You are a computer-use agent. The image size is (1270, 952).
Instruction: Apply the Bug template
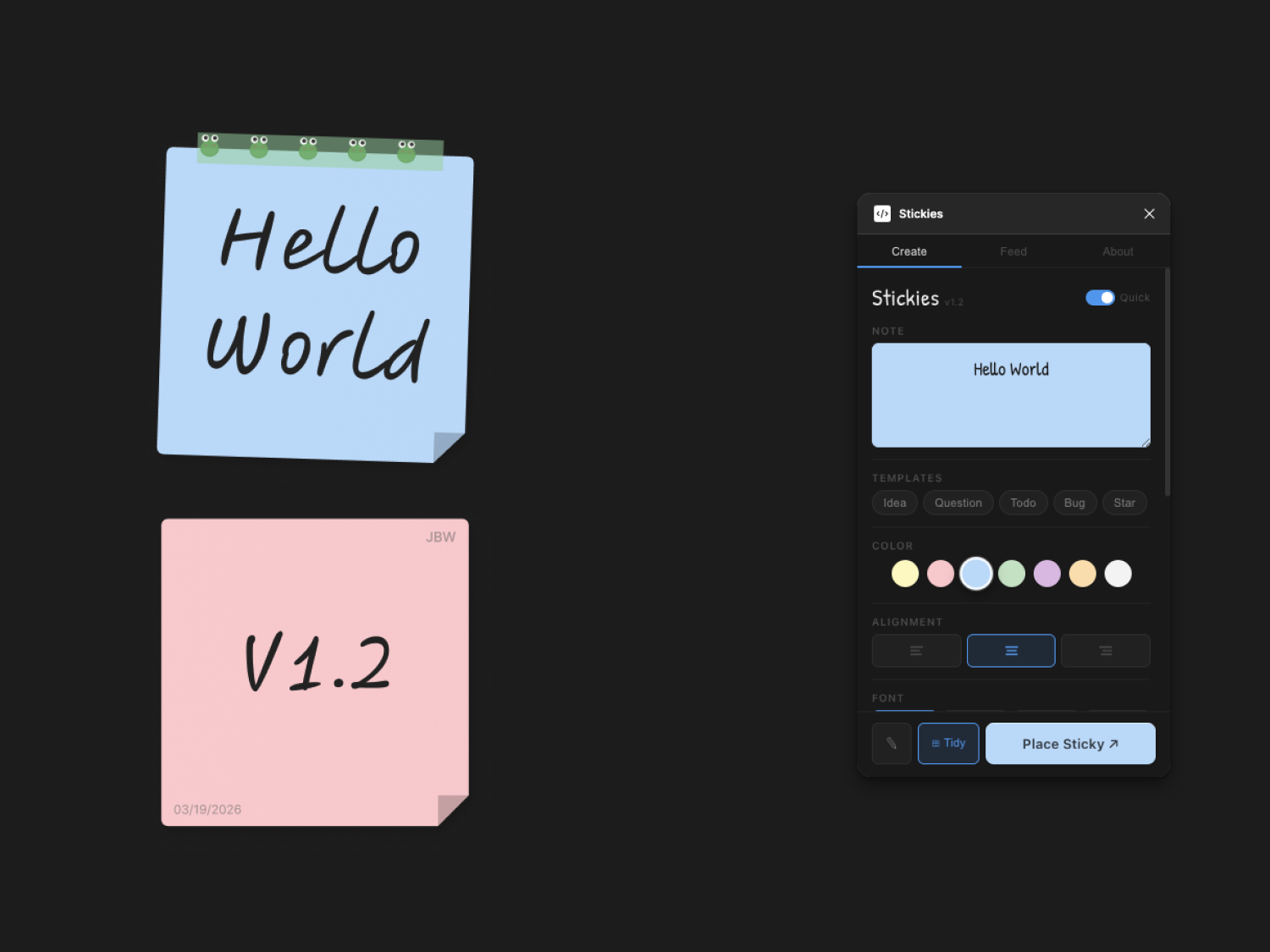point(1074,503)
